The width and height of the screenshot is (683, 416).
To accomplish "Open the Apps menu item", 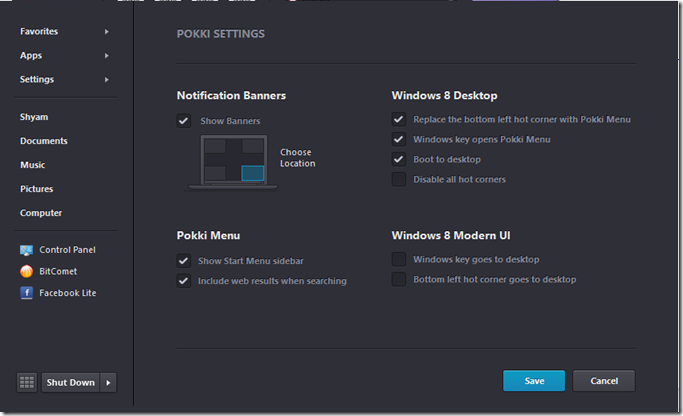I will 31,55.
